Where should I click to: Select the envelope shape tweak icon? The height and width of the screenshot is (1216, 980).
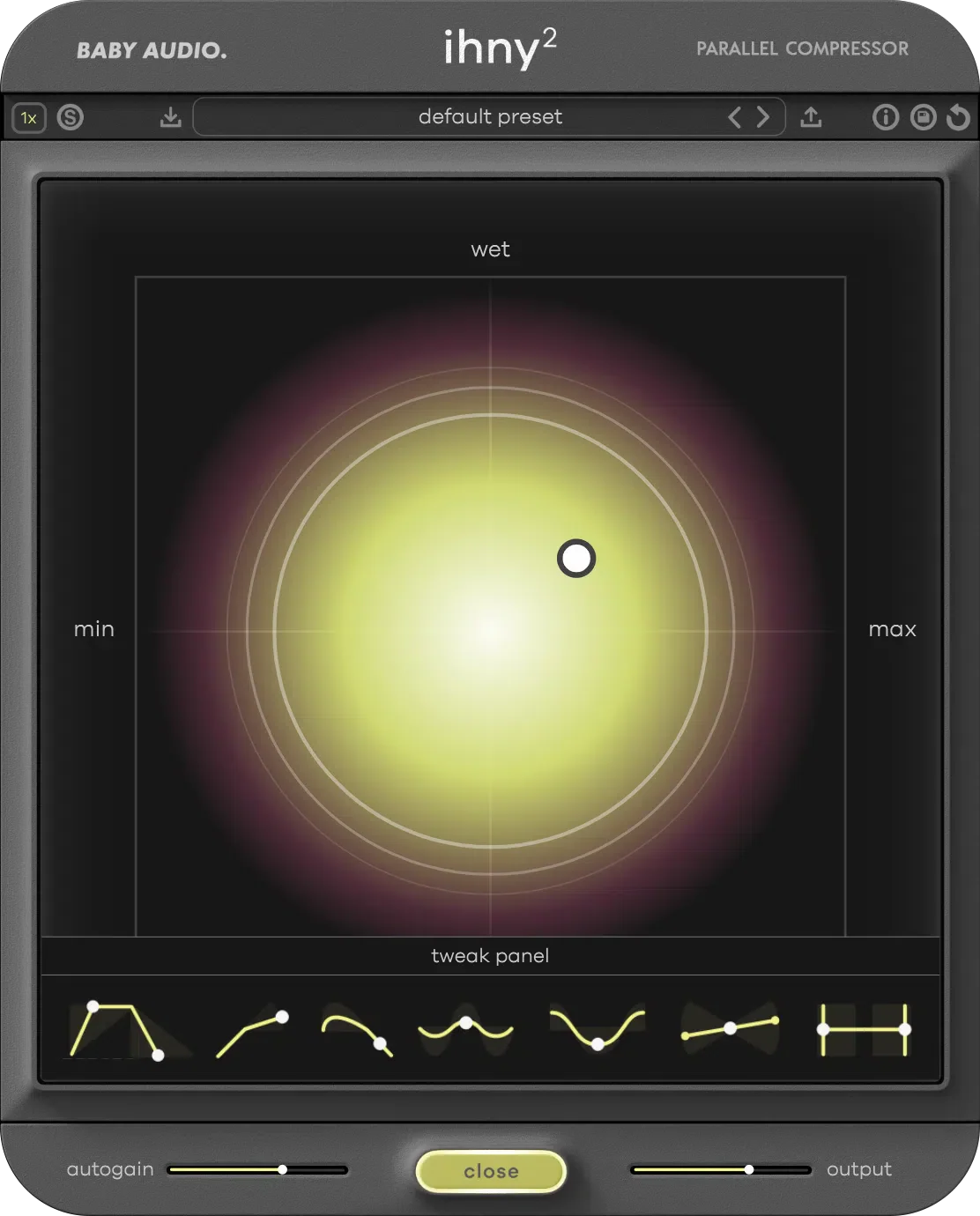(x=118, y=1029)
